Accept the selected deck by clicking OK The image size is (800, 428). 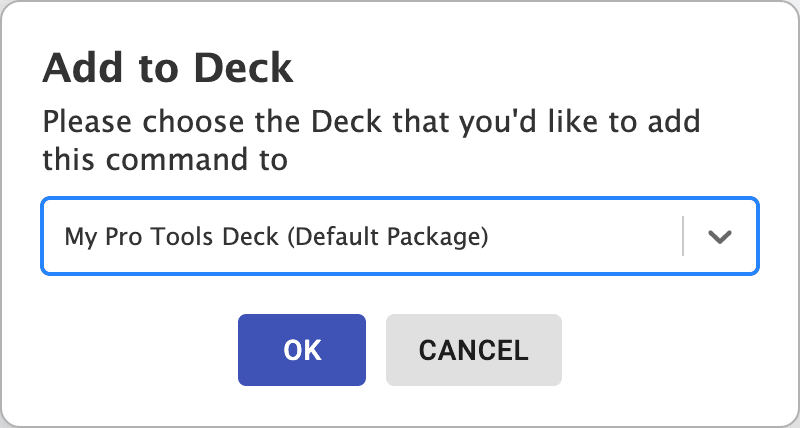pos(302,350)
